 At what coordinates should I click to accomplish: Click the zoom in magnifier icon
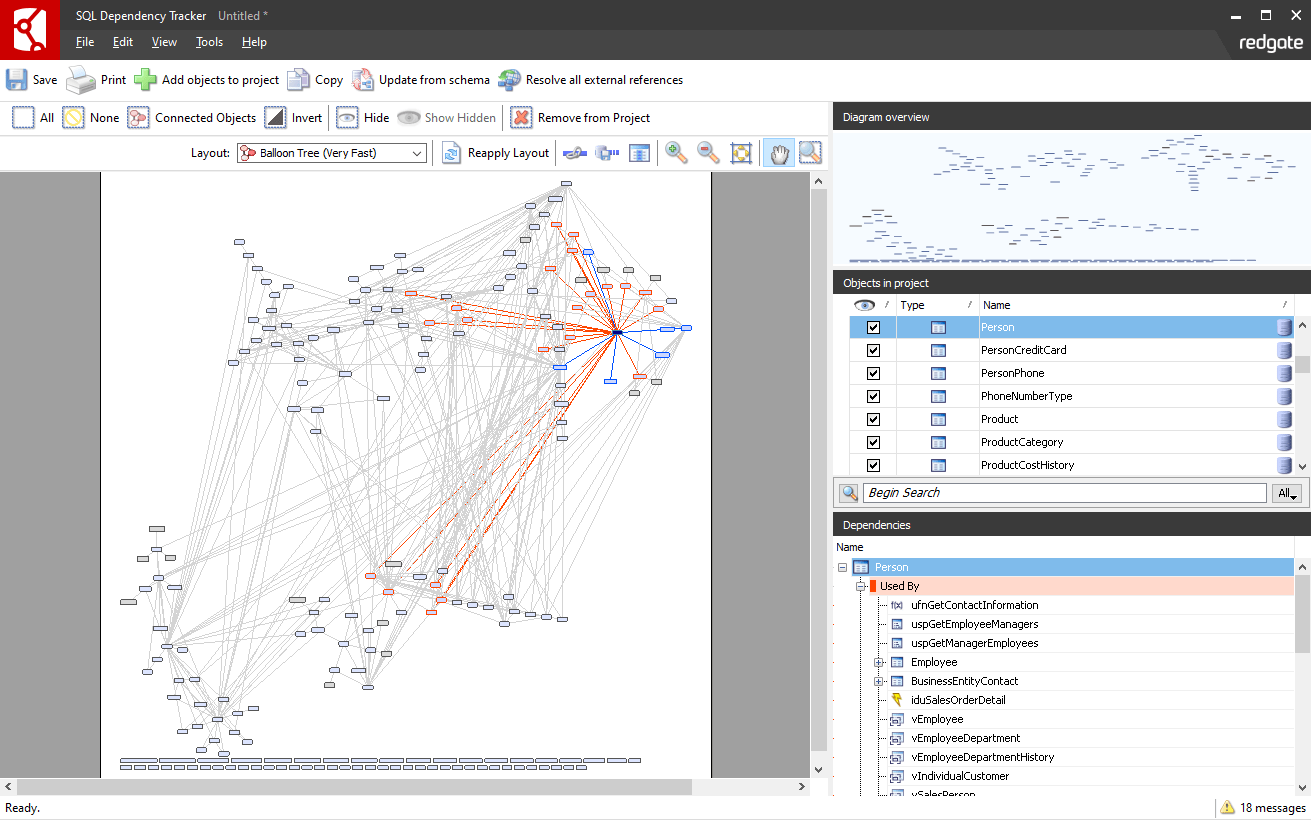click(x=677, y=152)
